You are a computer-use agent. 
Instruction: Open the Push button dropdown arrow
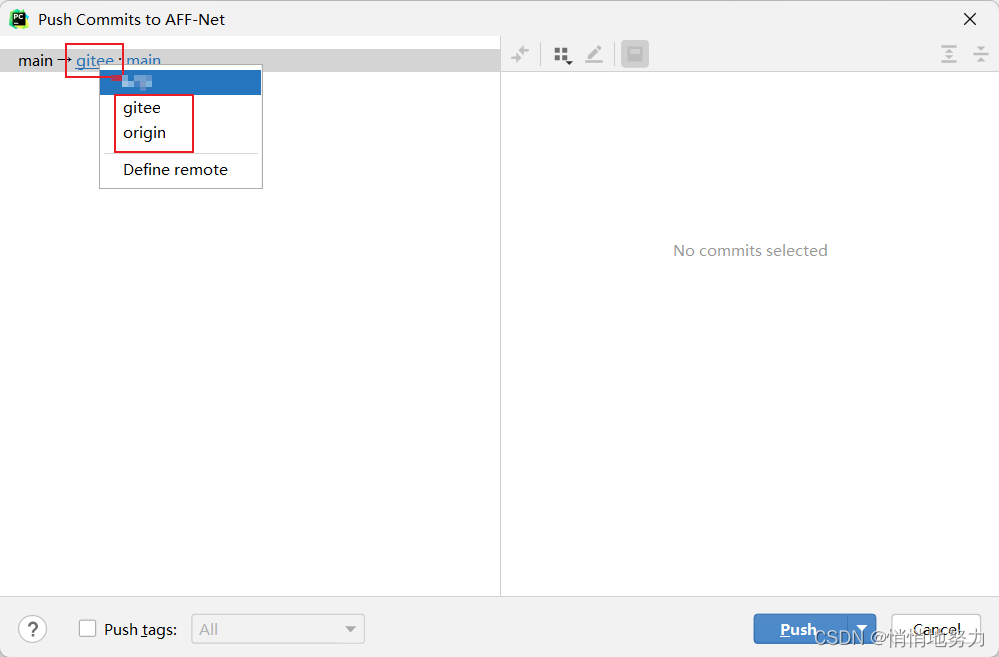[861, 629]
